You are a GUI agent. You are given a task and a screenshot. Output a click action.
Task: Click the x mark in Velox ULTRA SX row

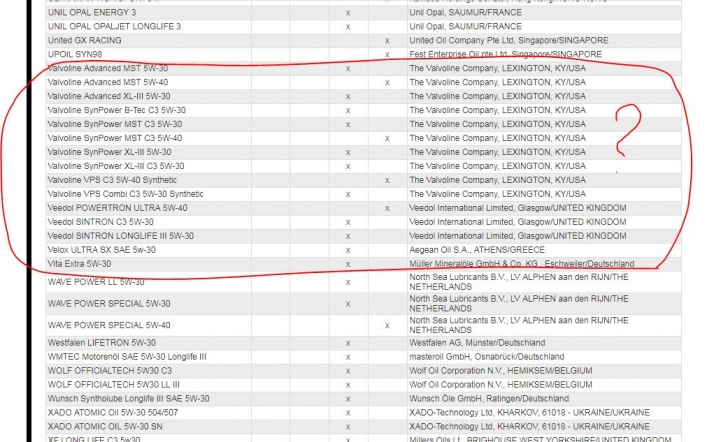[348, 251]
